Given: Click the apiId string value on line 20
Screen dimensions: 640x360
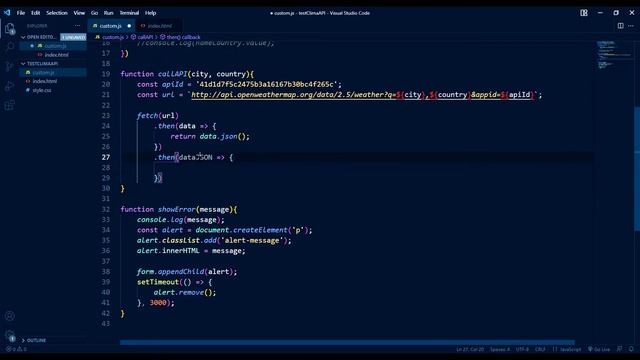Looking at the screenshot, I should coord(267,84).
